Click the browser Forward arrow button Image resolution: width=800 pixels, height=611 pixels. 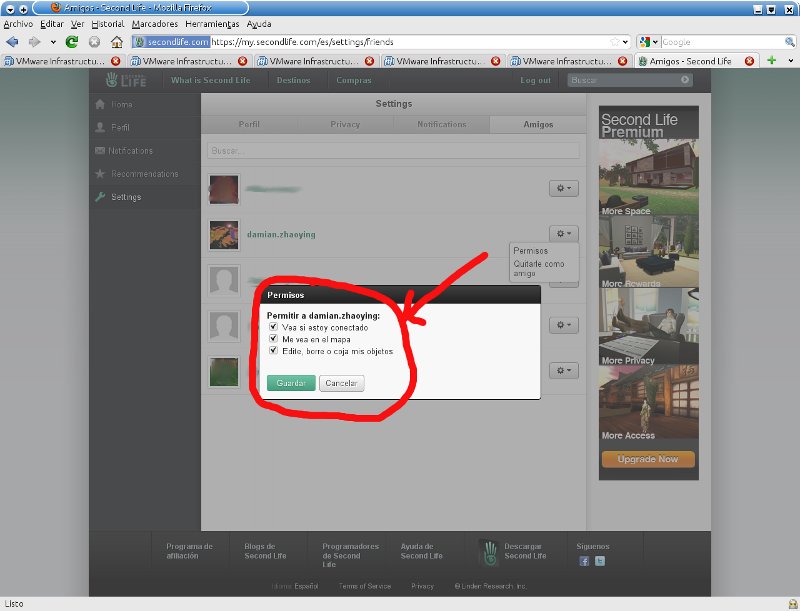pyautogui.click(x=34, y=42)
